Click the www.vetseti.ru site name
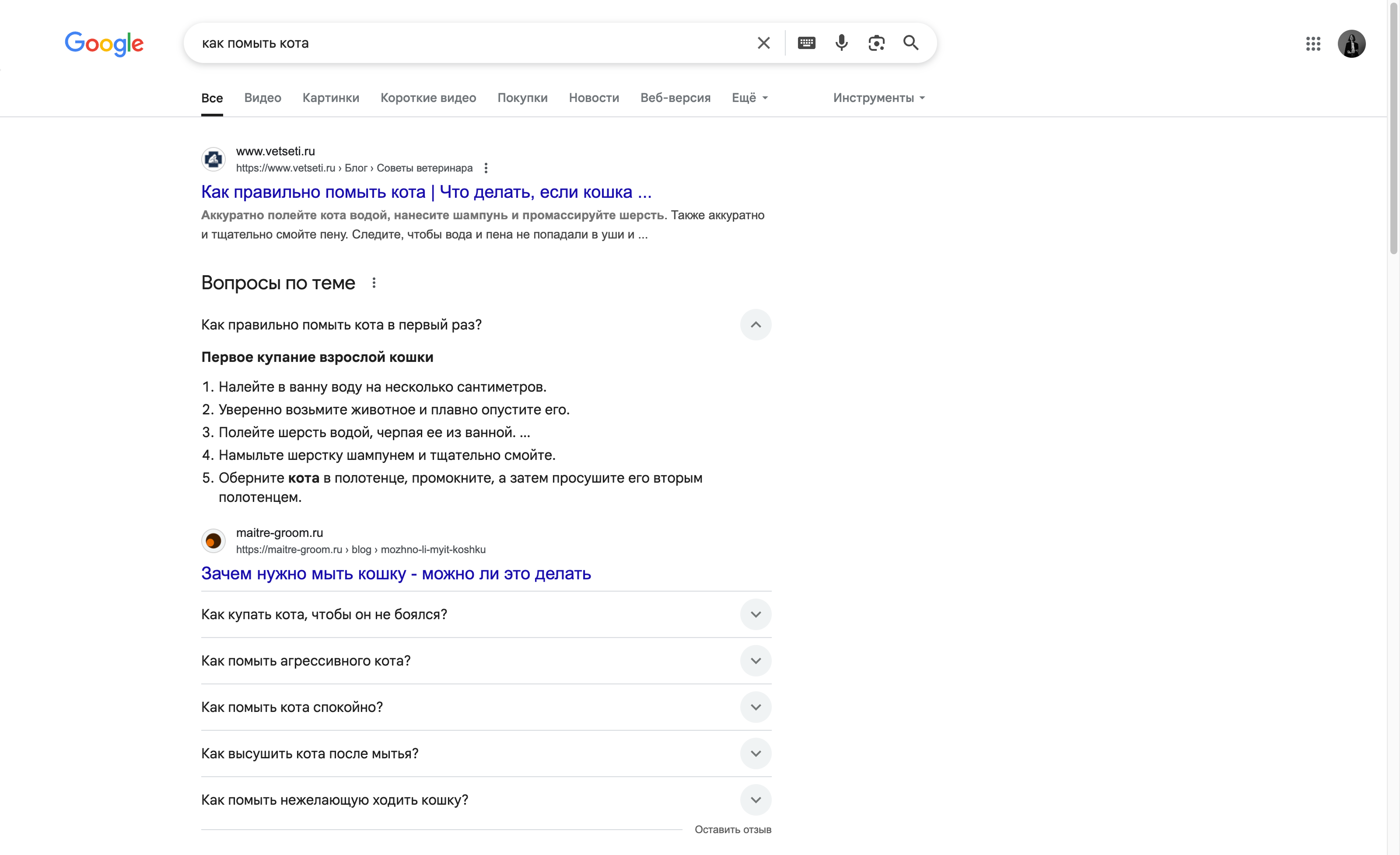1400x855 pixels. tap(276, 151)
